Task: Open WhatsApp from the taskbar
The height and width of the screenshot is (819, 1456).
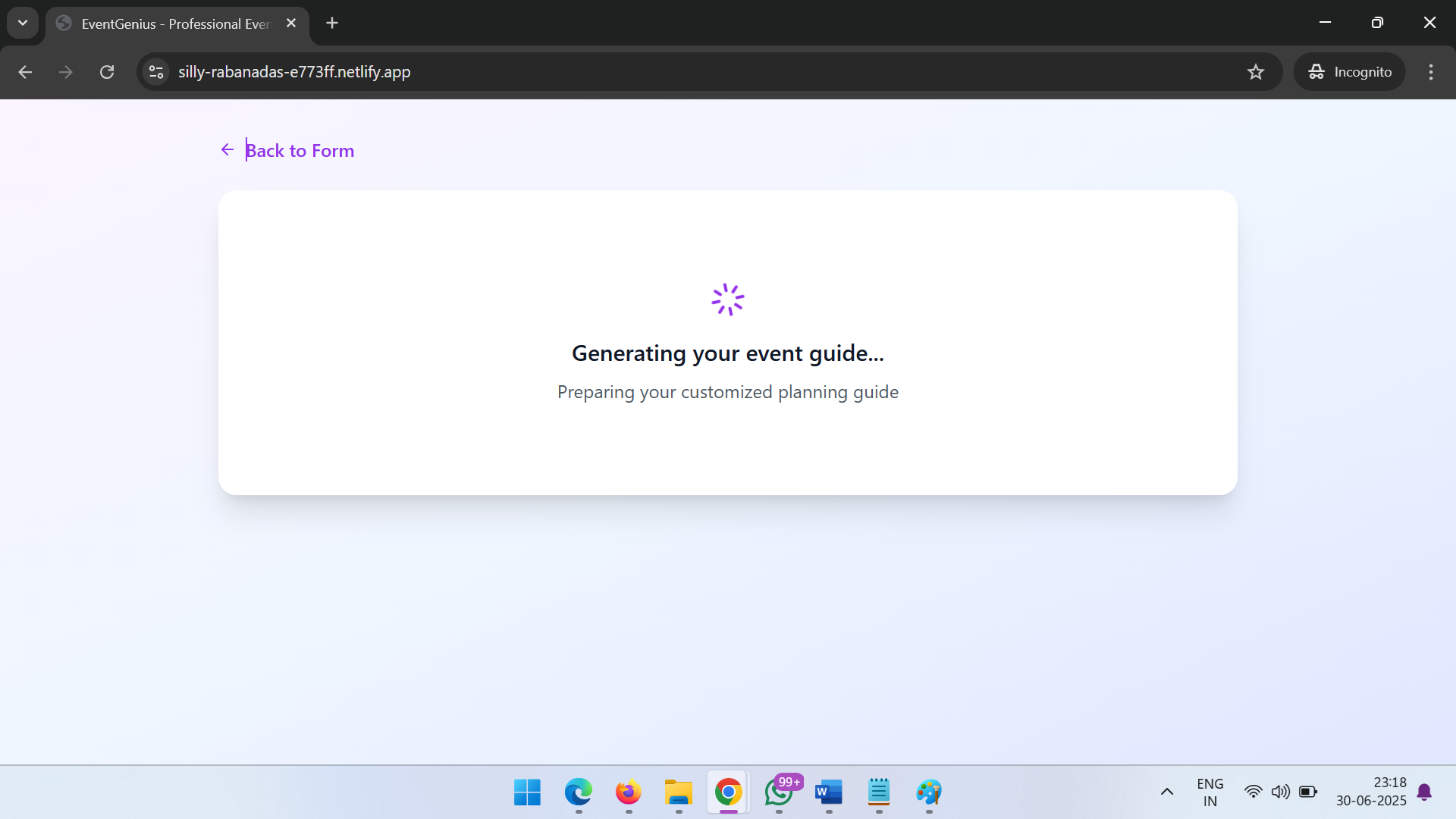Action: (x=779, y=792)
